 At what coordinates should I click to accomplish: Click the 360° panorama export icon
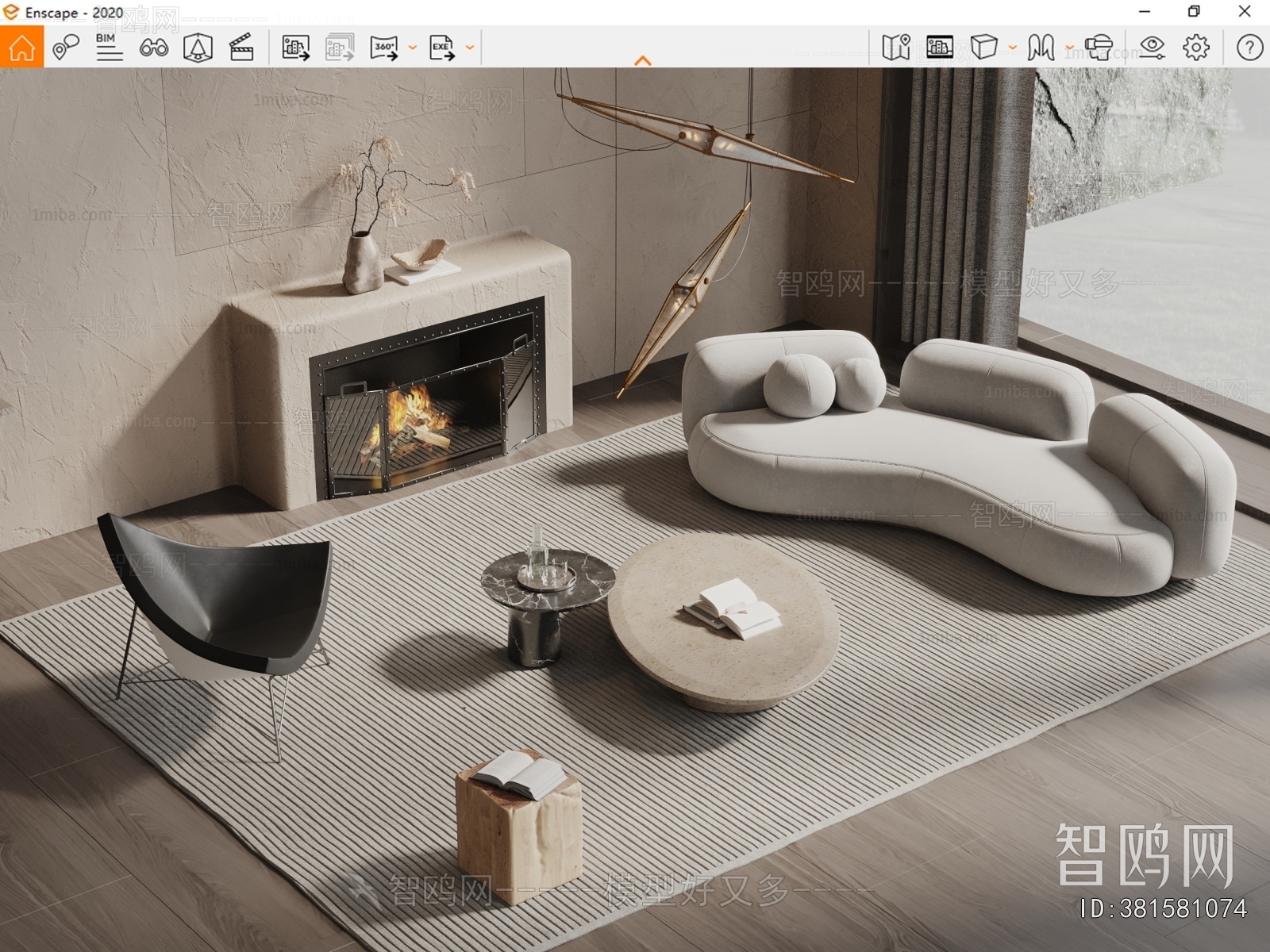(x=385, y=48)
